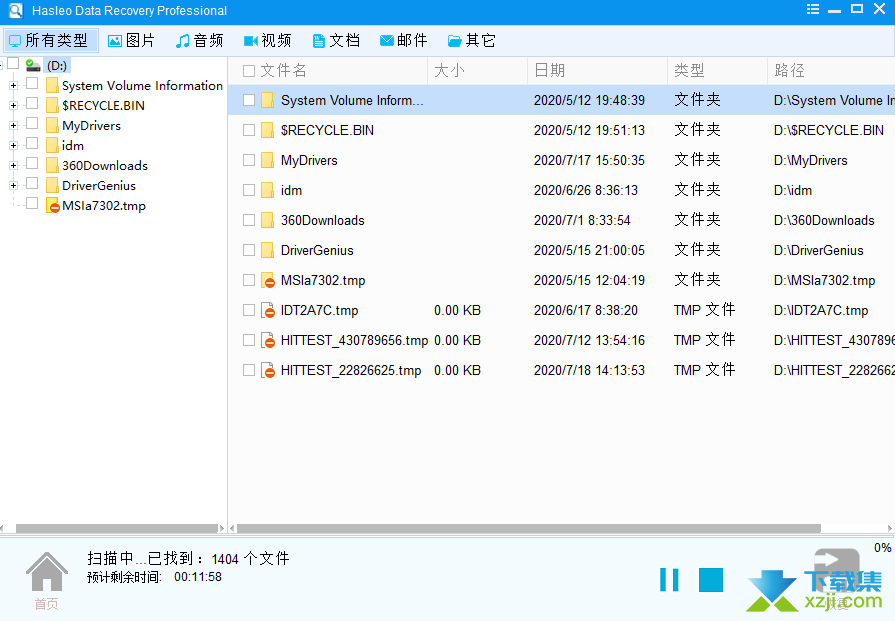Sort by the 类型 (type) column header
This screenshot has height=621, width=895.
[717, 71]
